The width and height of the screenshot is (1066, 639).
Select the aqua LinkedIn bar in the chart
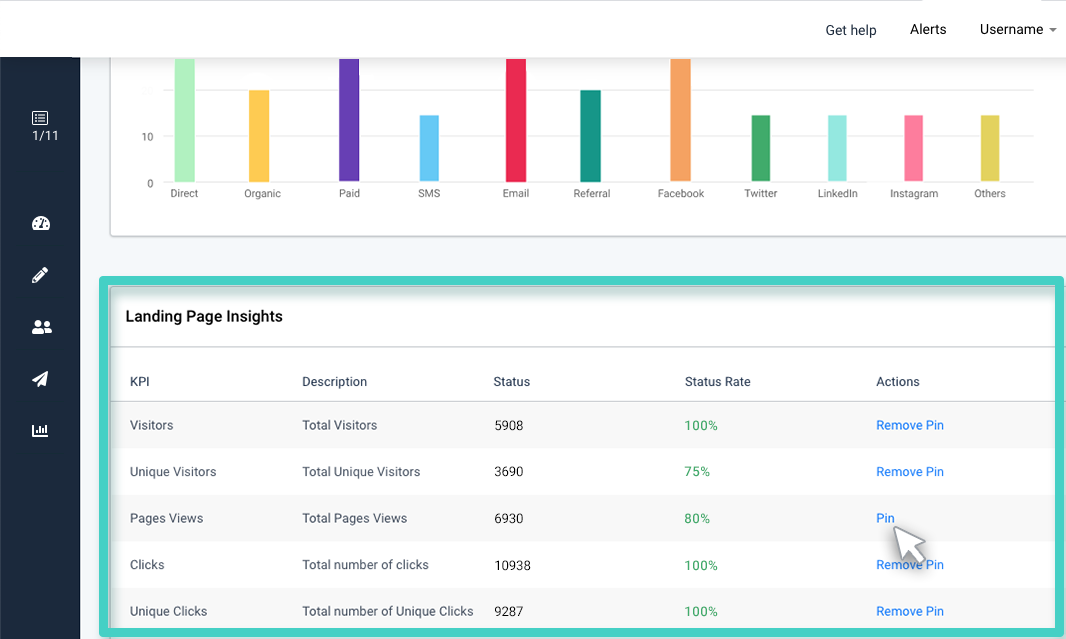pos(837,148)
